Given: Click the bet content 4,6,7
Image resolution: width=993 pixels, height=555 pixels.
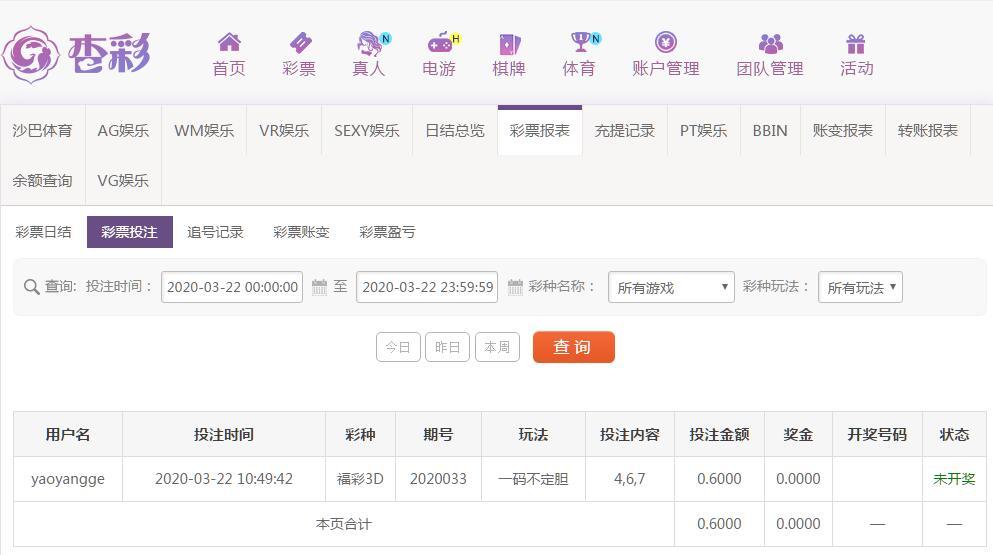Looking at the screenshot, I should pos(629,479).
